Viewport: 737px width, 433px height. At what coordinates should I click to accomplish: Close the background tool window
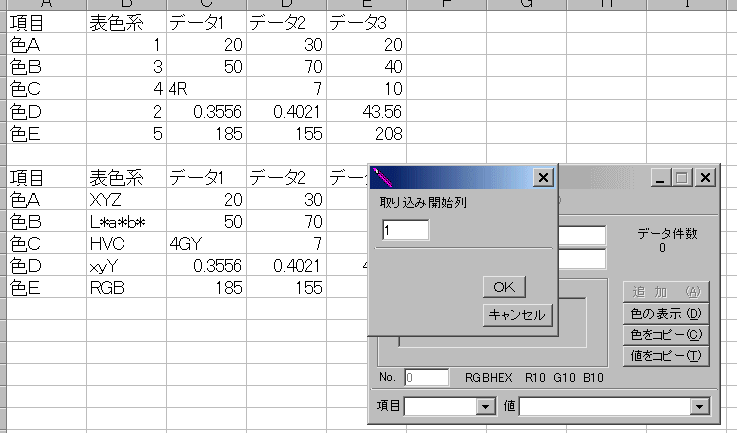(705, 178)
